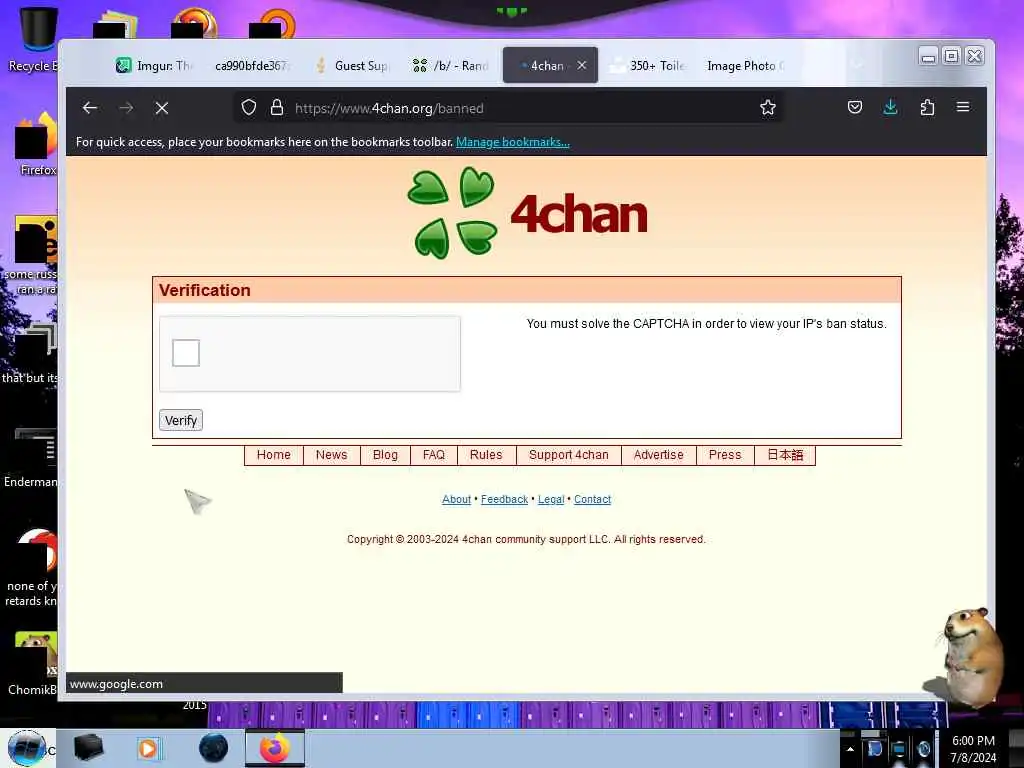The height and width of the screenshot is (768, 1024).
Task: Open the About footer link
Action: pos(456,500)
